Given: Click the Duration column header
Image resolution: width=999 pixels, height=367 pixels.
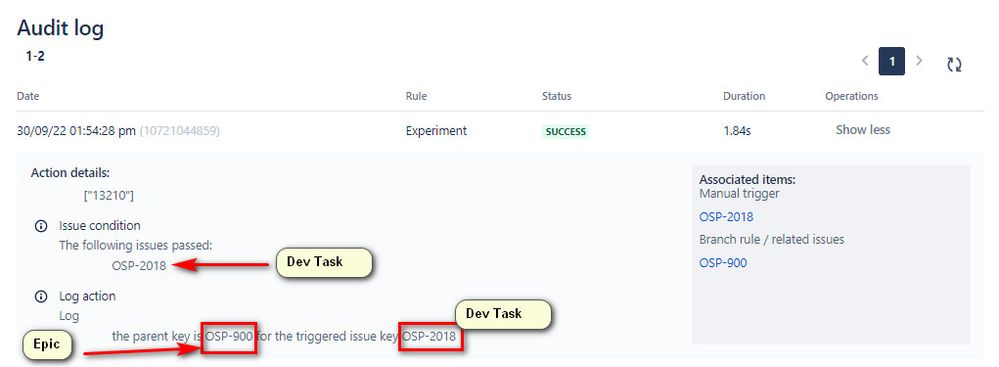Looking at the screenshot, I should 744,96.
